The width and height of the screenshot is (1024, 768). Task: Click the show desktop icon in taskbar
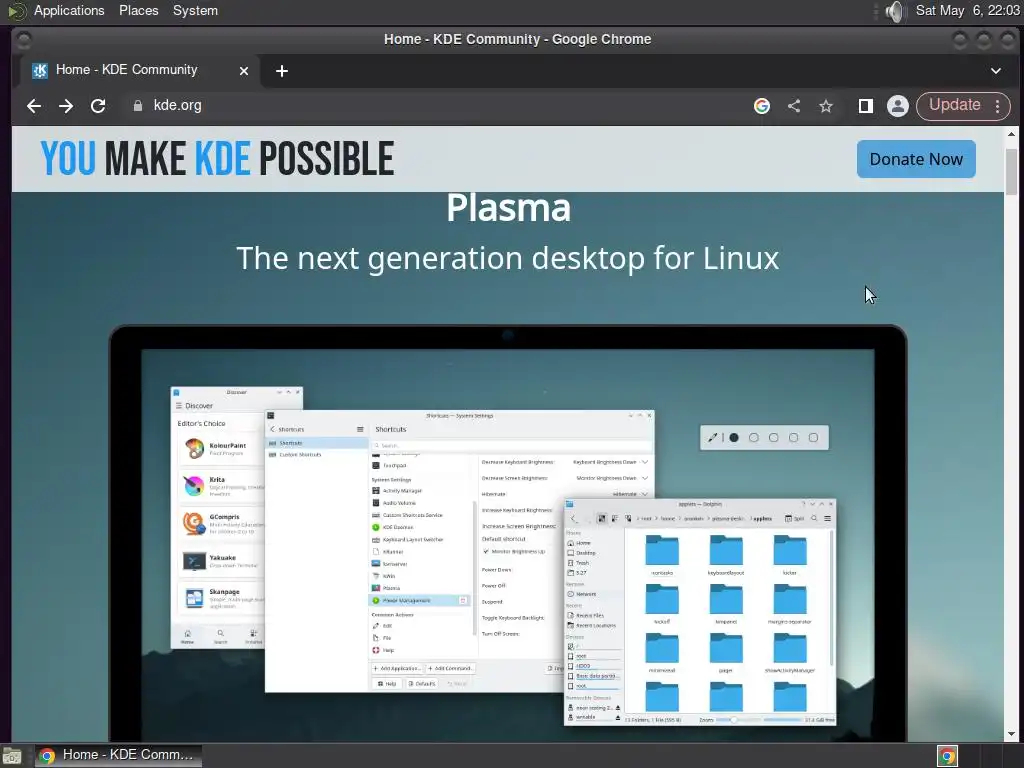point(12,756)
